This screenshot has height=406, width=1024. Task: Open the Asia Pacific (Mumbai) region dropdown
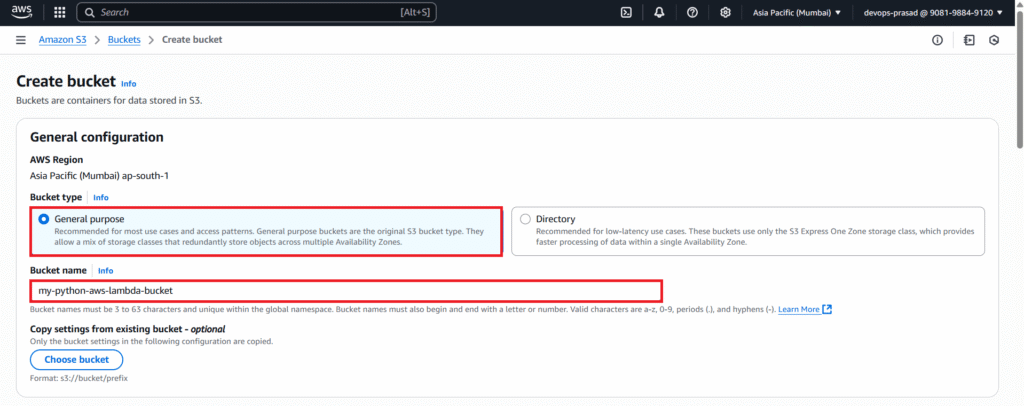(797, 12)
